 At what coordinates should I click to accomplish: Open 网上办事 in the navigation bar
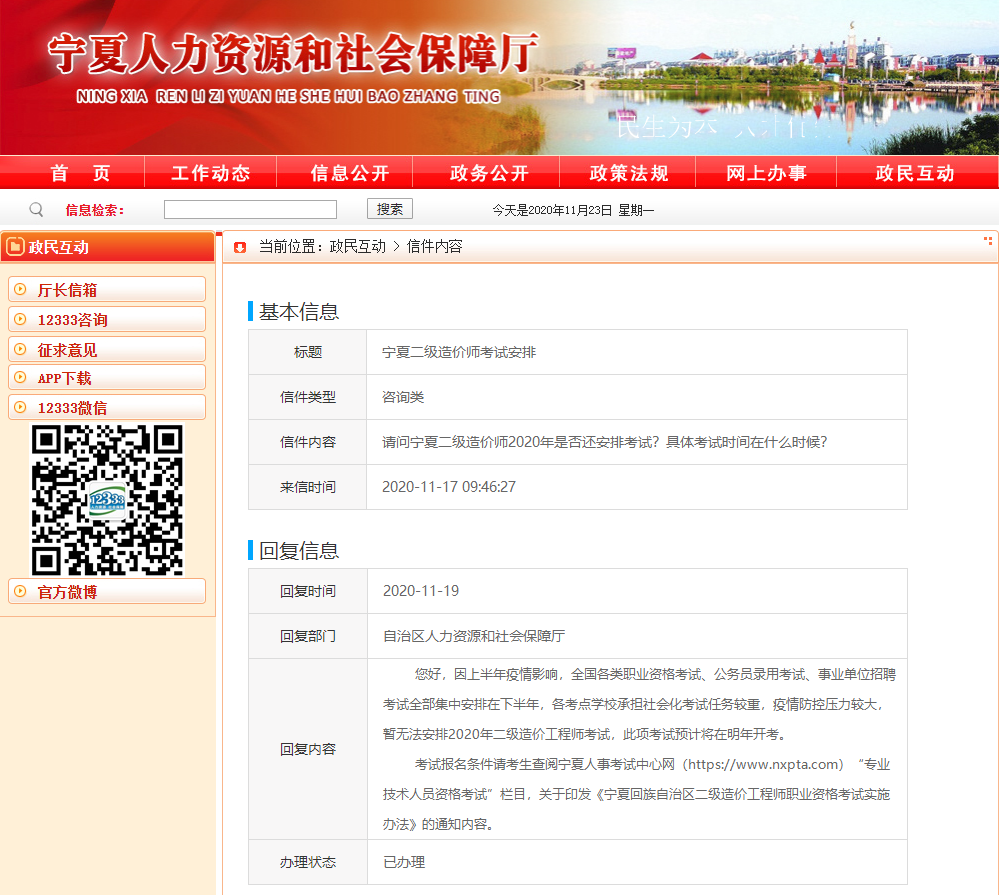tap(767, 173)
